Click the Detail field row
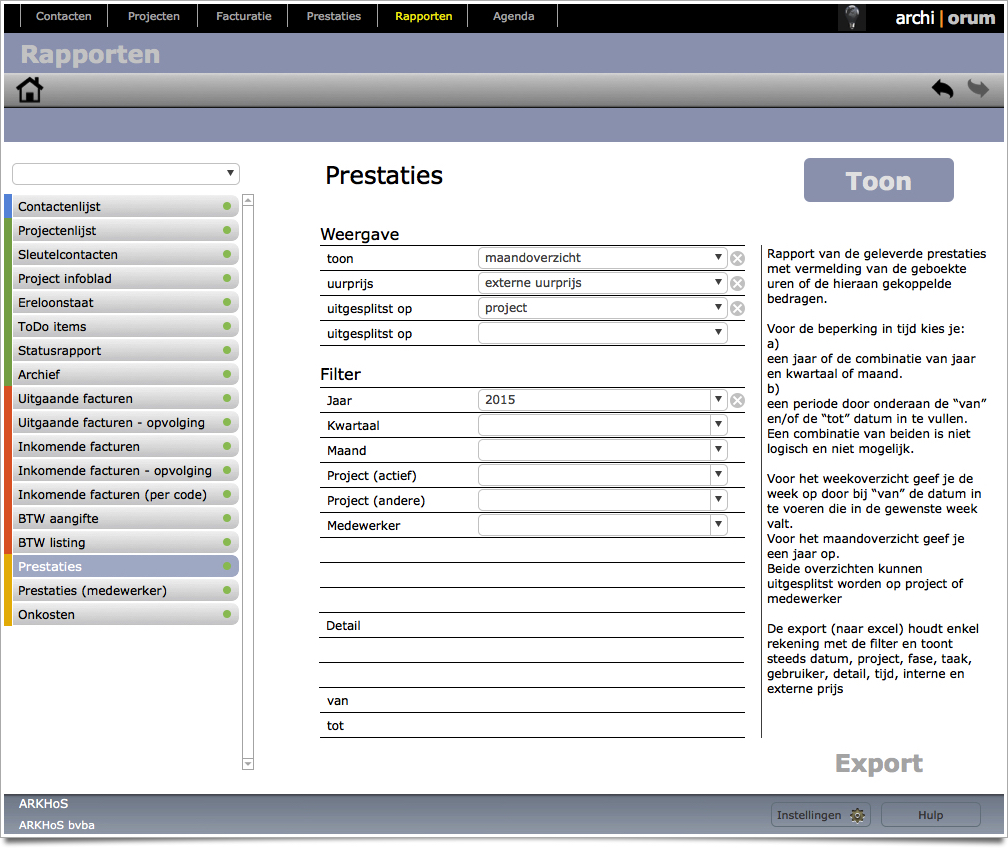Screen dimensions: 1008x848 click(532, 626)
